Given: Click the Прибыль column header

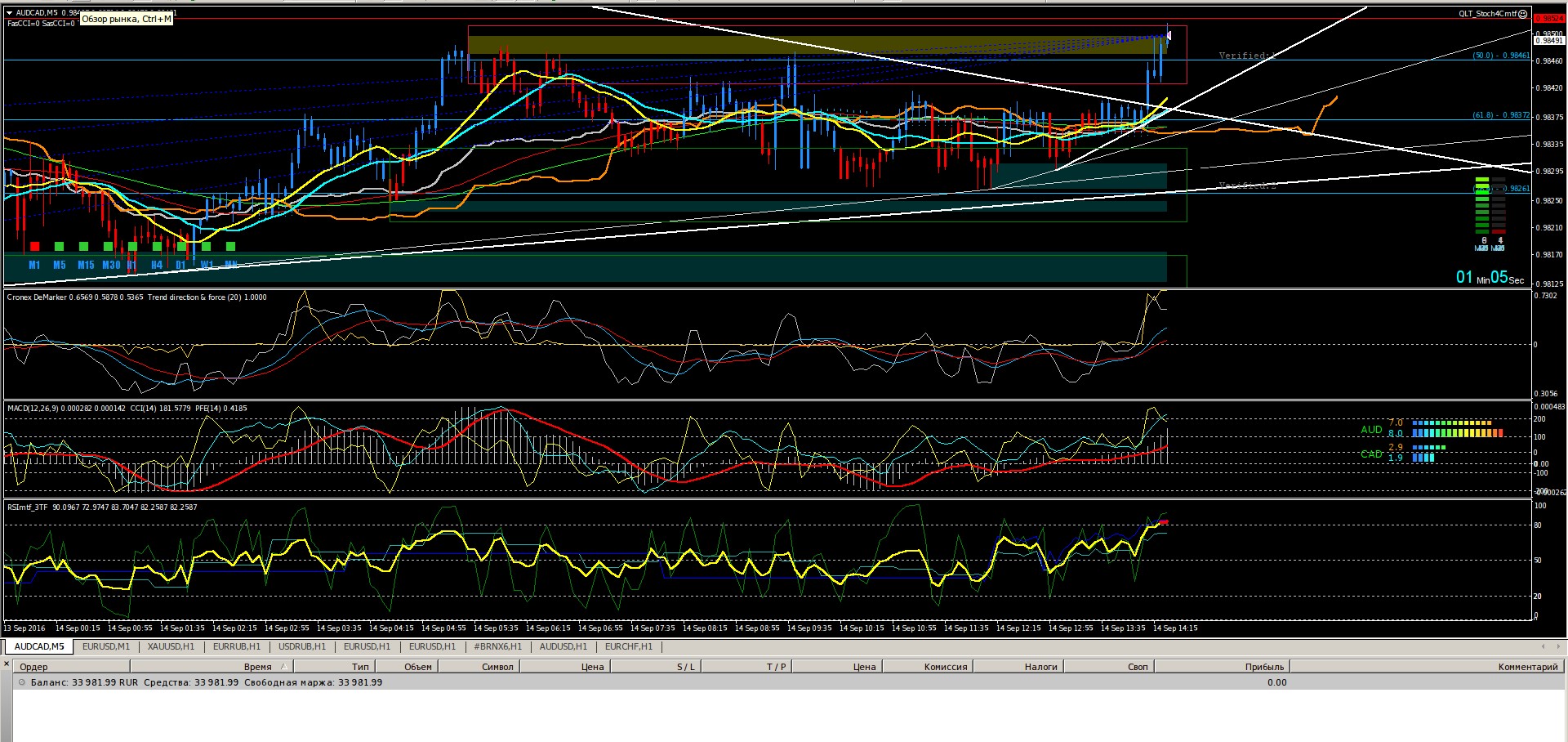Looking at the screenshot, I should click(1222, 667).
